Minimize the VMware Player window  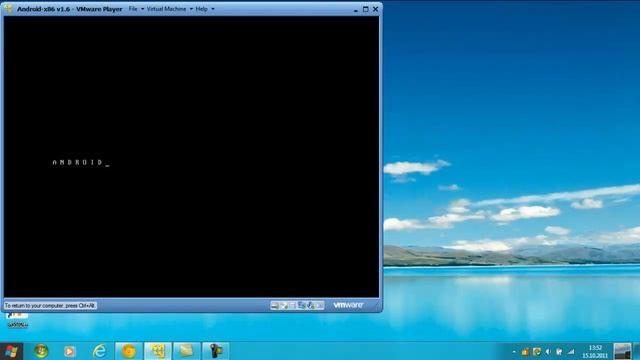point(356,9)
